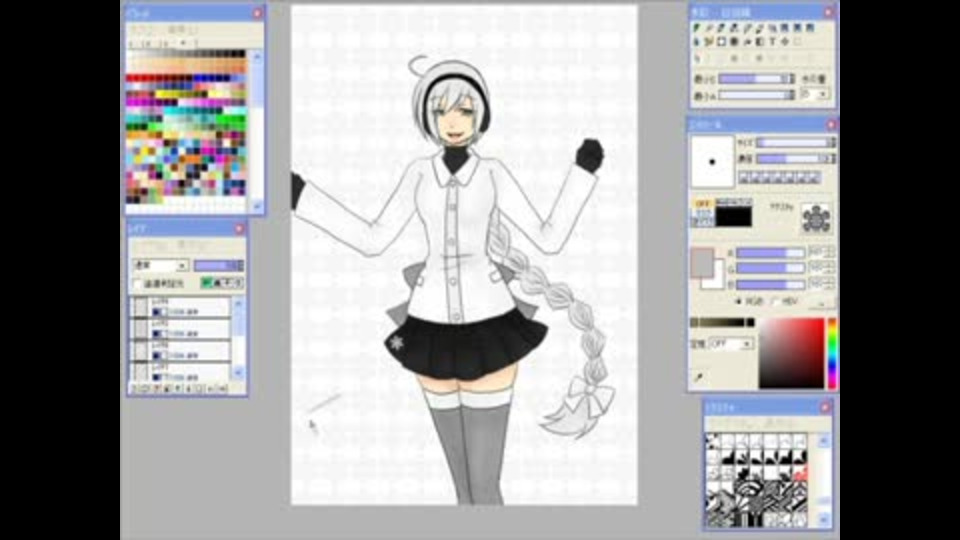
Task: Click the layer list scroll up arrow
Action: coord(238,304)
